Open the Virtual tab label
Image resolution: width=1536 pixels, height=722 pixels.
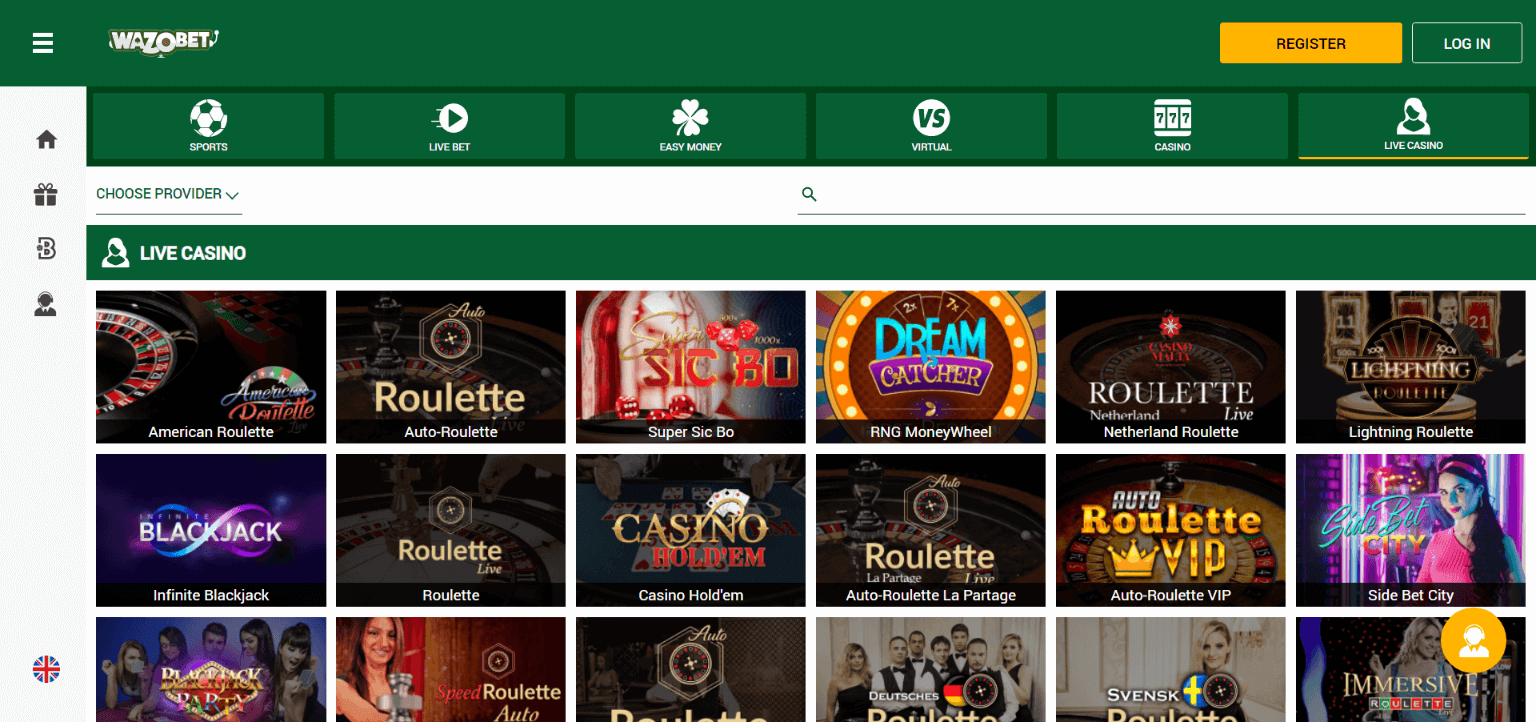point(931,147)
